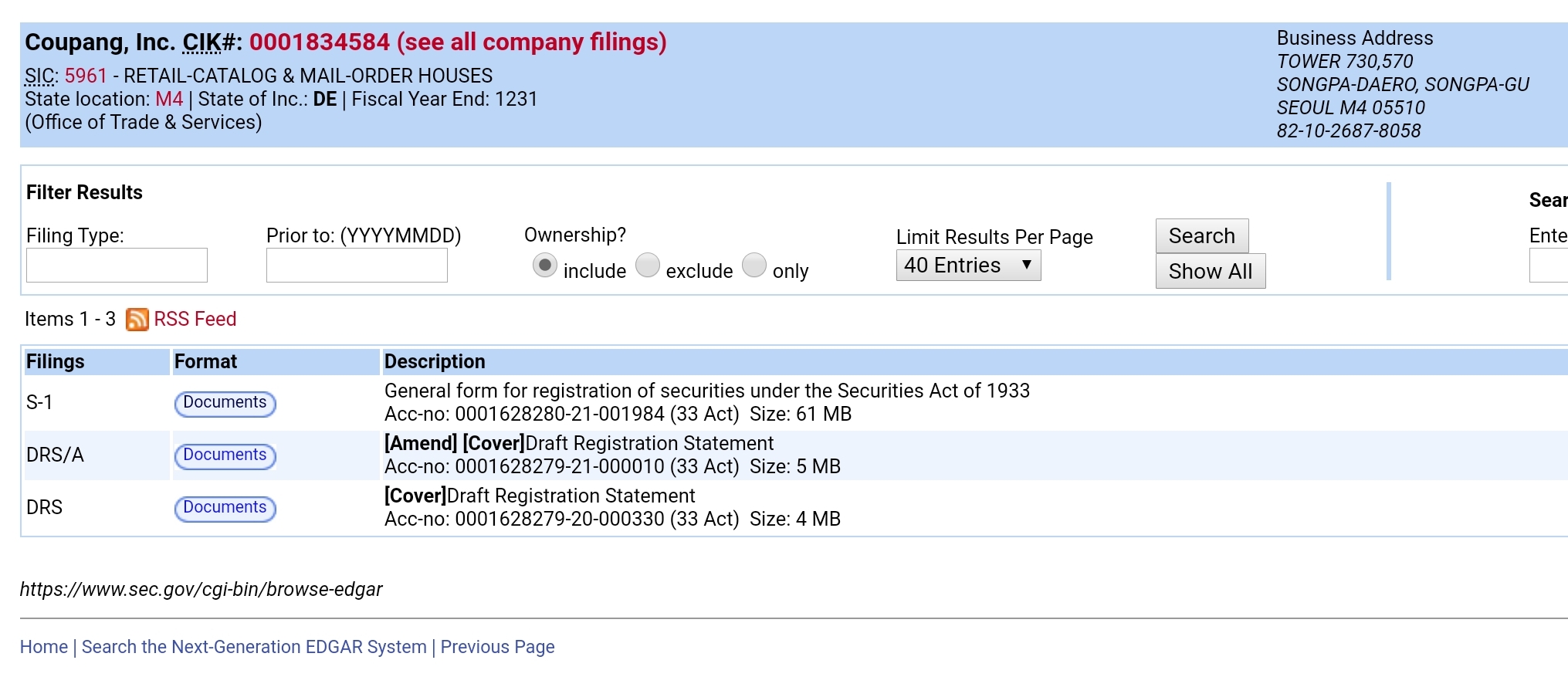Go to the Previous Page link

click(x=497, y=647)
